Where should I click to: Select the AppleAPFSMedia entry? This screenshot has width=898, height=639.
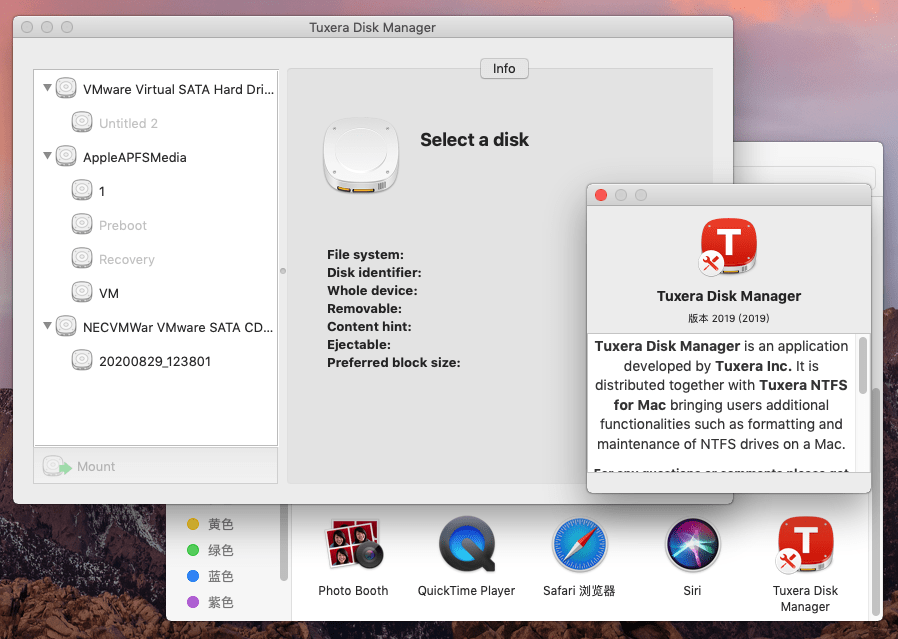tap(135, 157)
